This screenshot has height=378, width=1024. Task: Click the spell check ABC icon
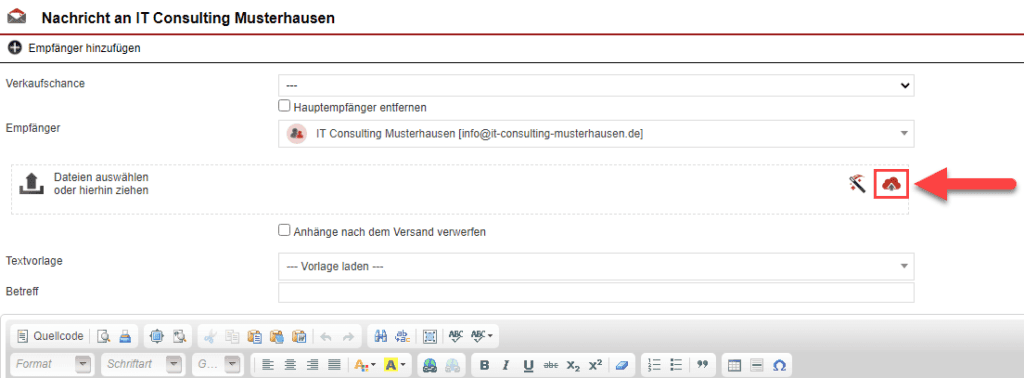coord(456,337)
